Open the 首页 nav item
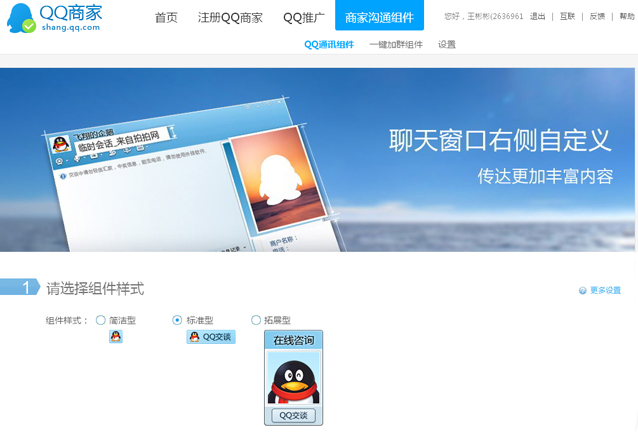Screen dimensions: 638x432 tap(166, 17)
